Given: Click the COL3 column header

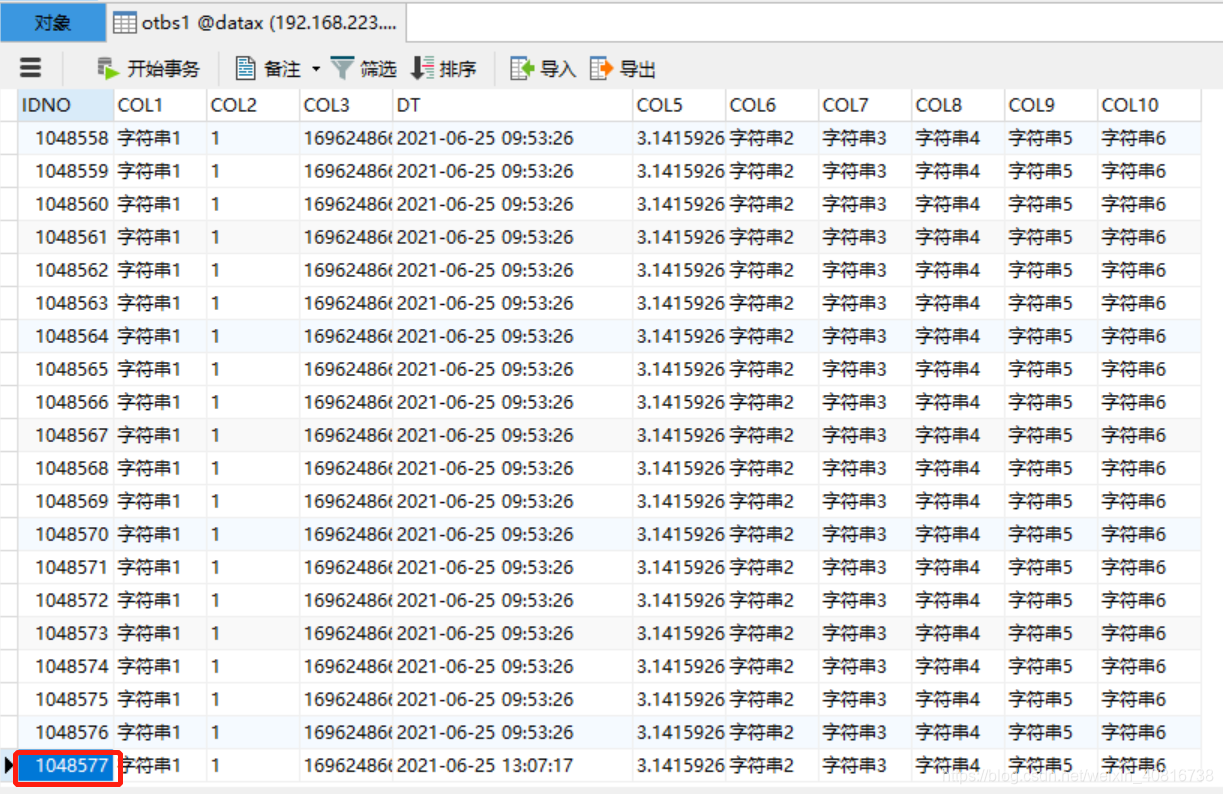Looking at the screenshot, I should pos(346,105).
